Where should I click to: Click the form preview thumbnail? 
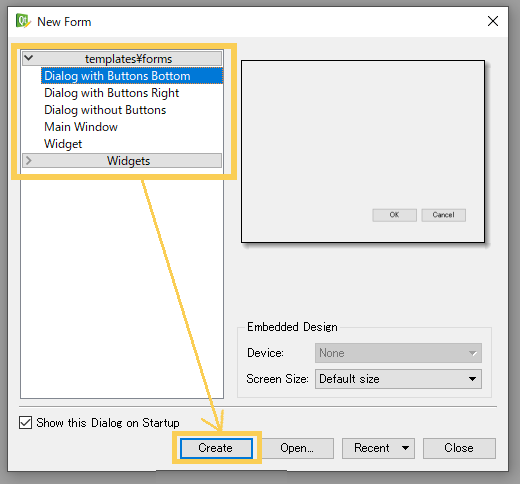pyautogui.click(x=363, y=151)
